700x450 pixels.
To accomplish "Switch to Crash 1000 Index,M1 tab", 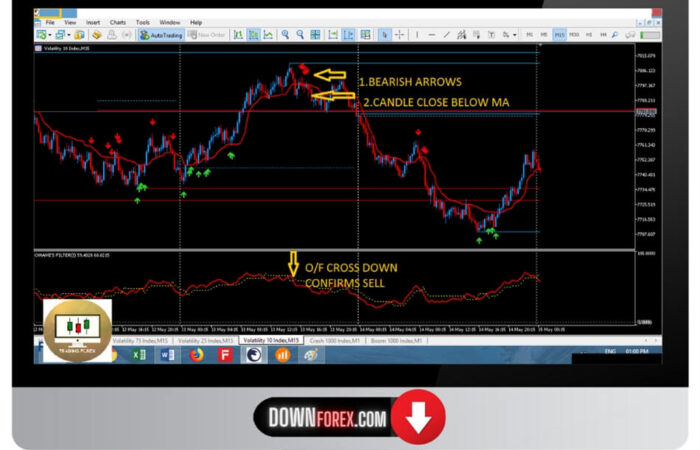I will click(334, 341).
